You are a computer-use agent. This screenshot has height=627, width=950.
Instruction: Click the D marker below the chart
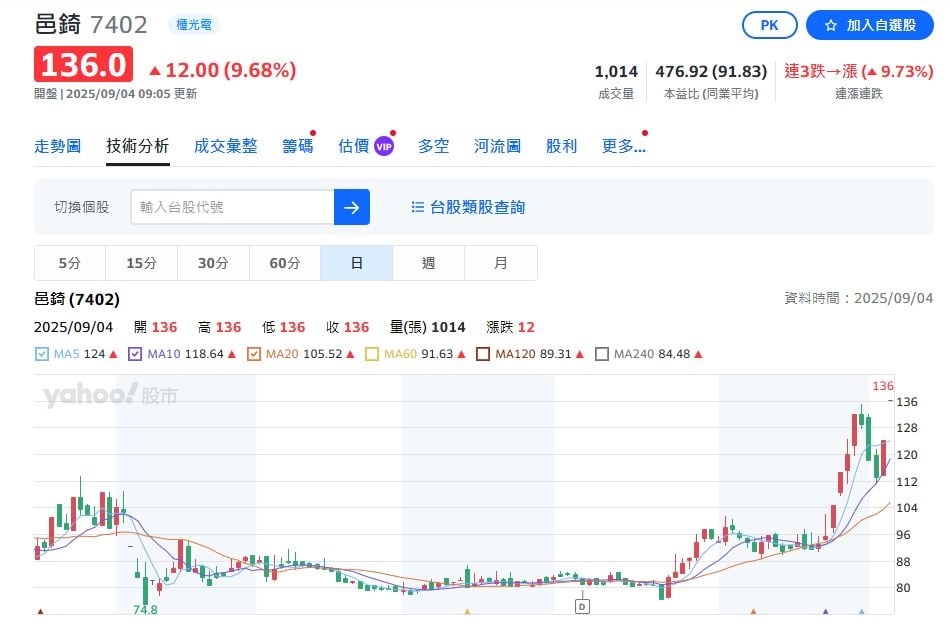581,605
